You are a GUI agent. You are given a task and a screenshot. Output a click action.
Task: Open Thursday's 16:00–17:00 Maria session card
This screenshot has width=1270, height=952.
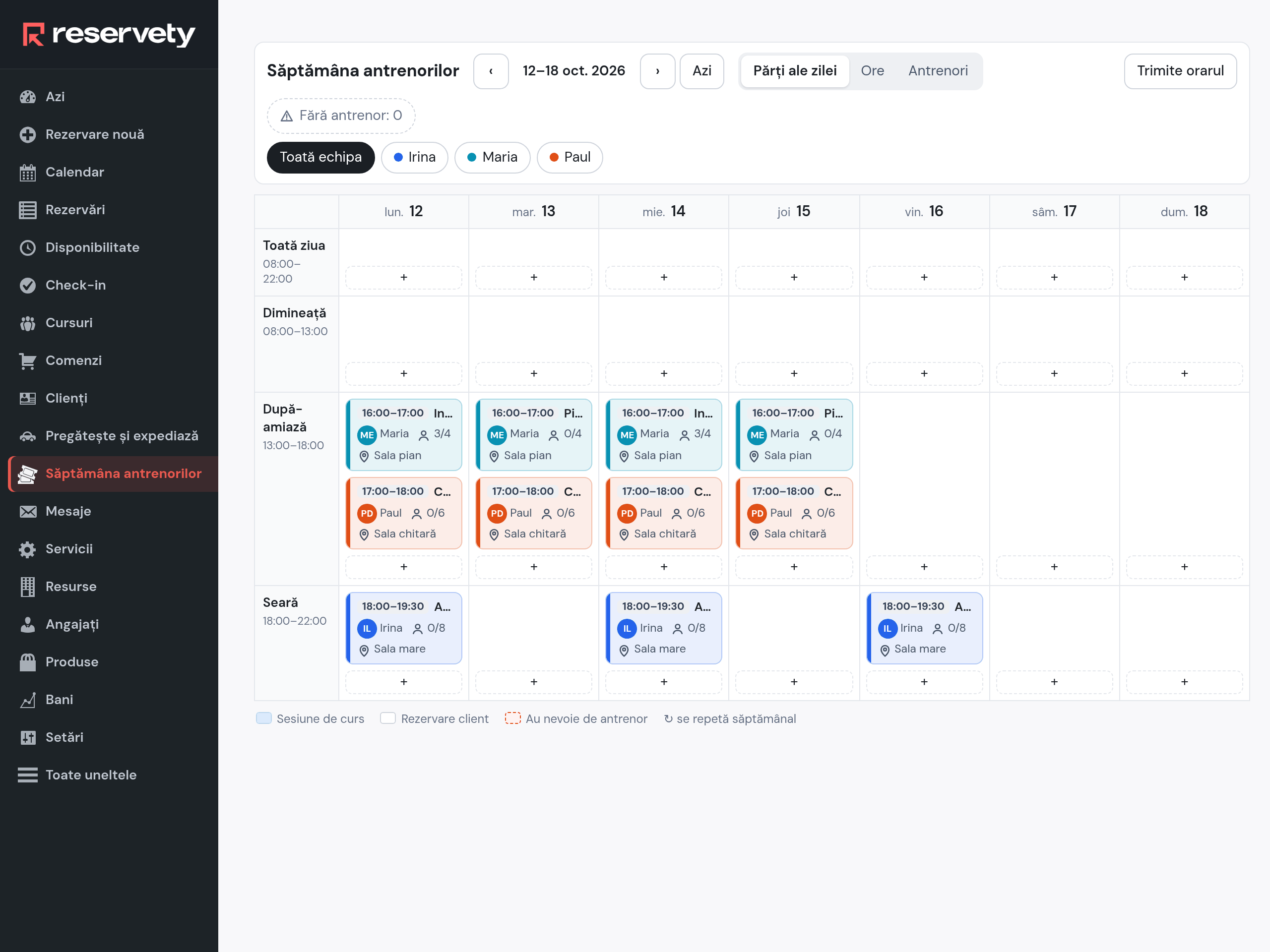coord(794,434)
